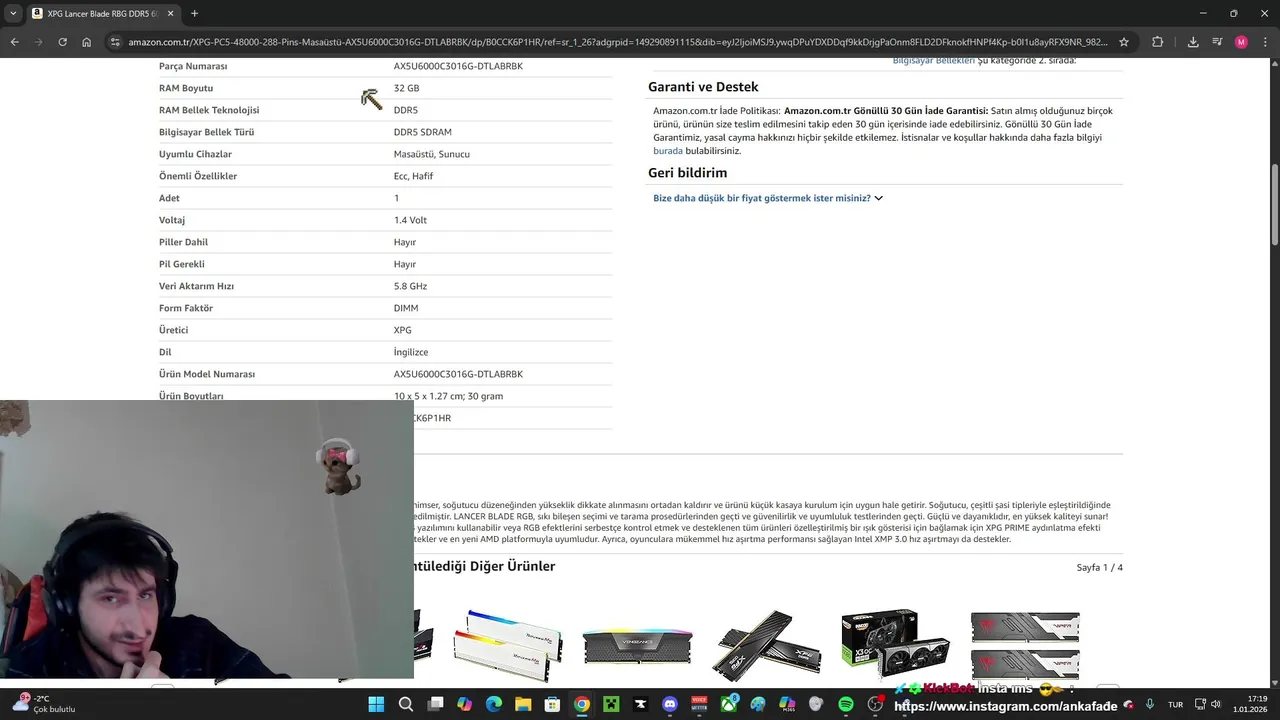The width and height of the screenshot is (1280, 720).
Task: Open Windows taskbar search
Action: pos(406,704)
